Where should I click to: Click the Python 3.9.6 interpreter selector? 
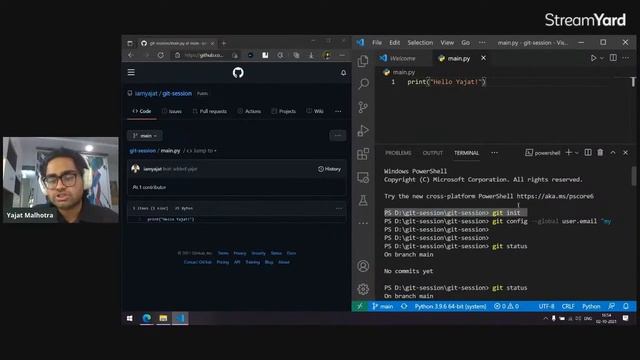pyautogui.click(x=450, y=306)
